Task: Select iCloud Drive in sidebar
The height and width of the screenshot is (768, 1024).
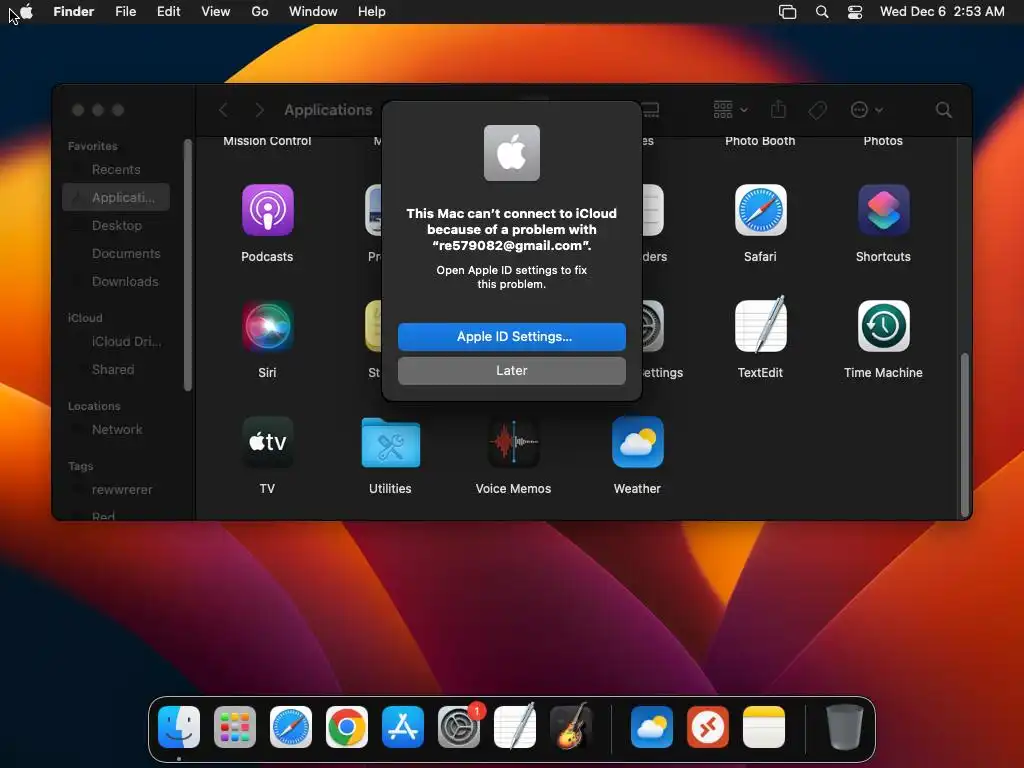Action: [116, 342]
